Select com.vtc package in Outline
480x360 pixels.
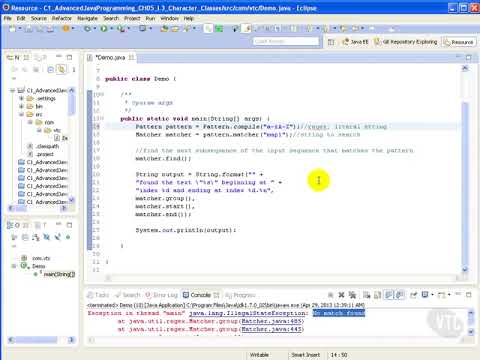point(36,258)
